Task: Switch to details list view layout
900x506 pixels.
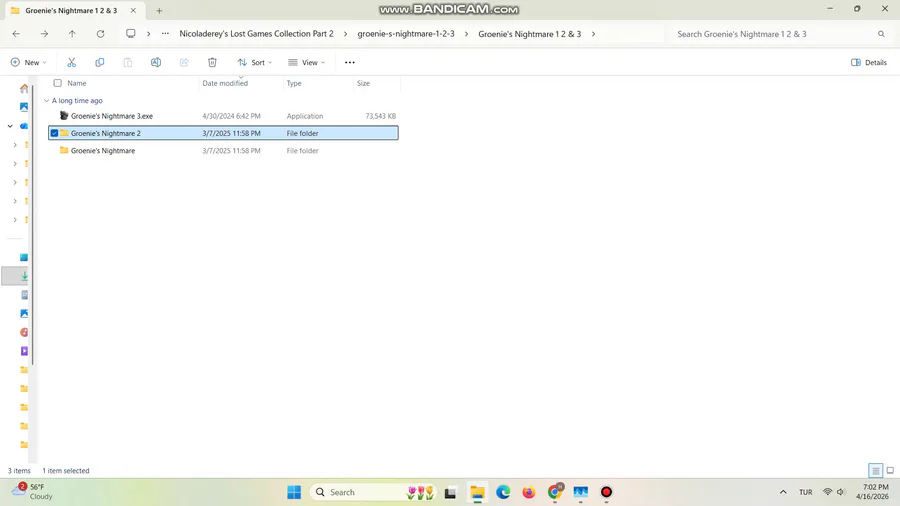Action: click(875, 471)
